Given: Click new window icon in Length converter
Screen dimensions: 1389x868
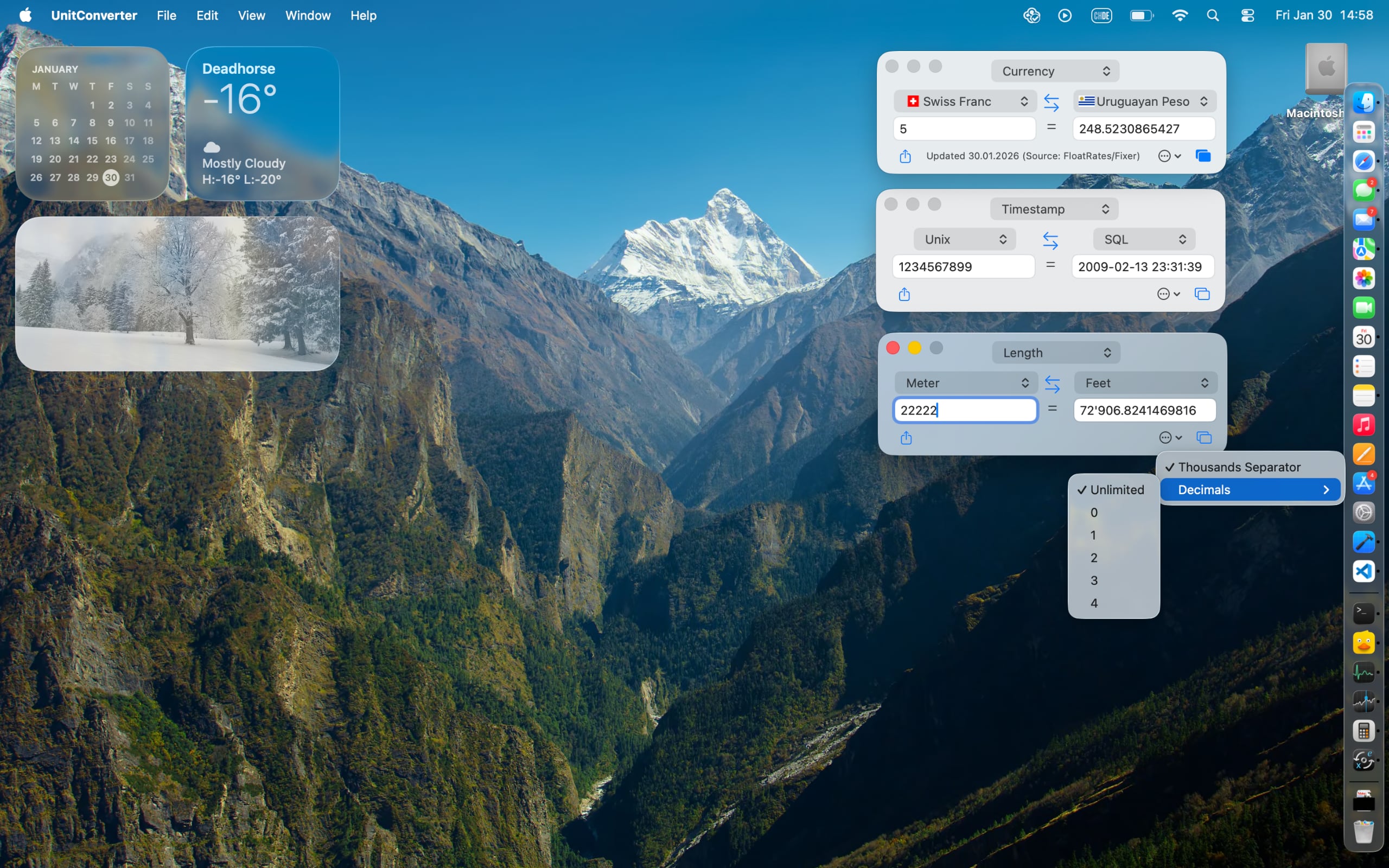Looking at the screenshot, I should pyautogui.click(x=1203, y=438).
